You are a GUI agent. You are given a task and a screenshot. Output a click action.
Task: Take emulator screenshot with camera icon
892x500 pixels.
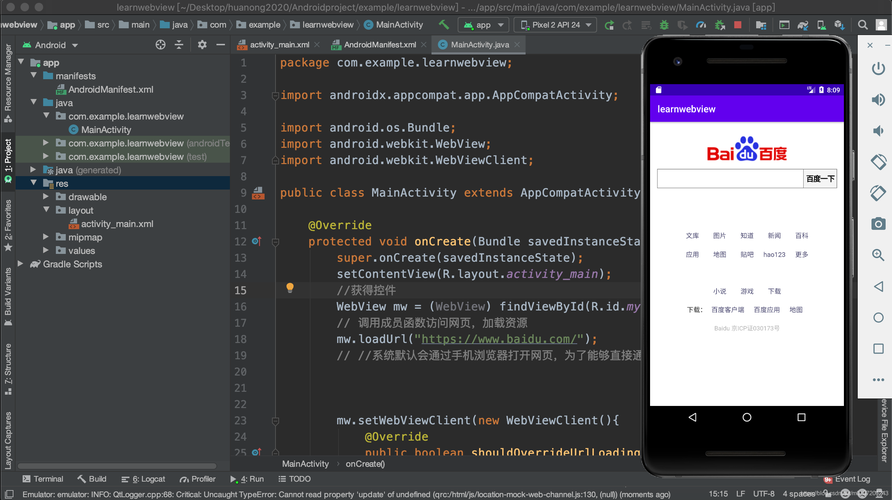click(x=878, y=224)
